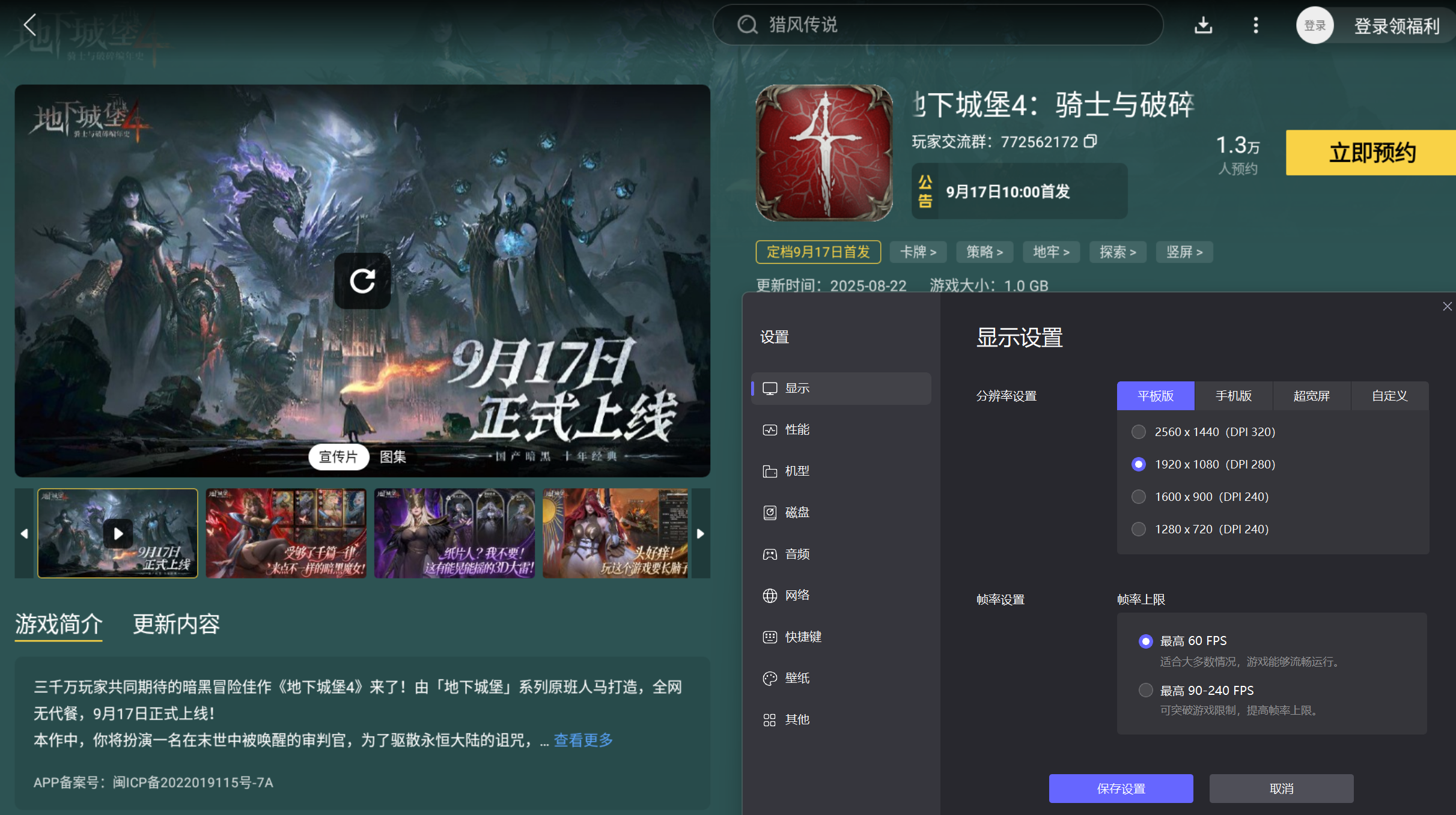Open the three-dot more menu

tap(1255, 25)
